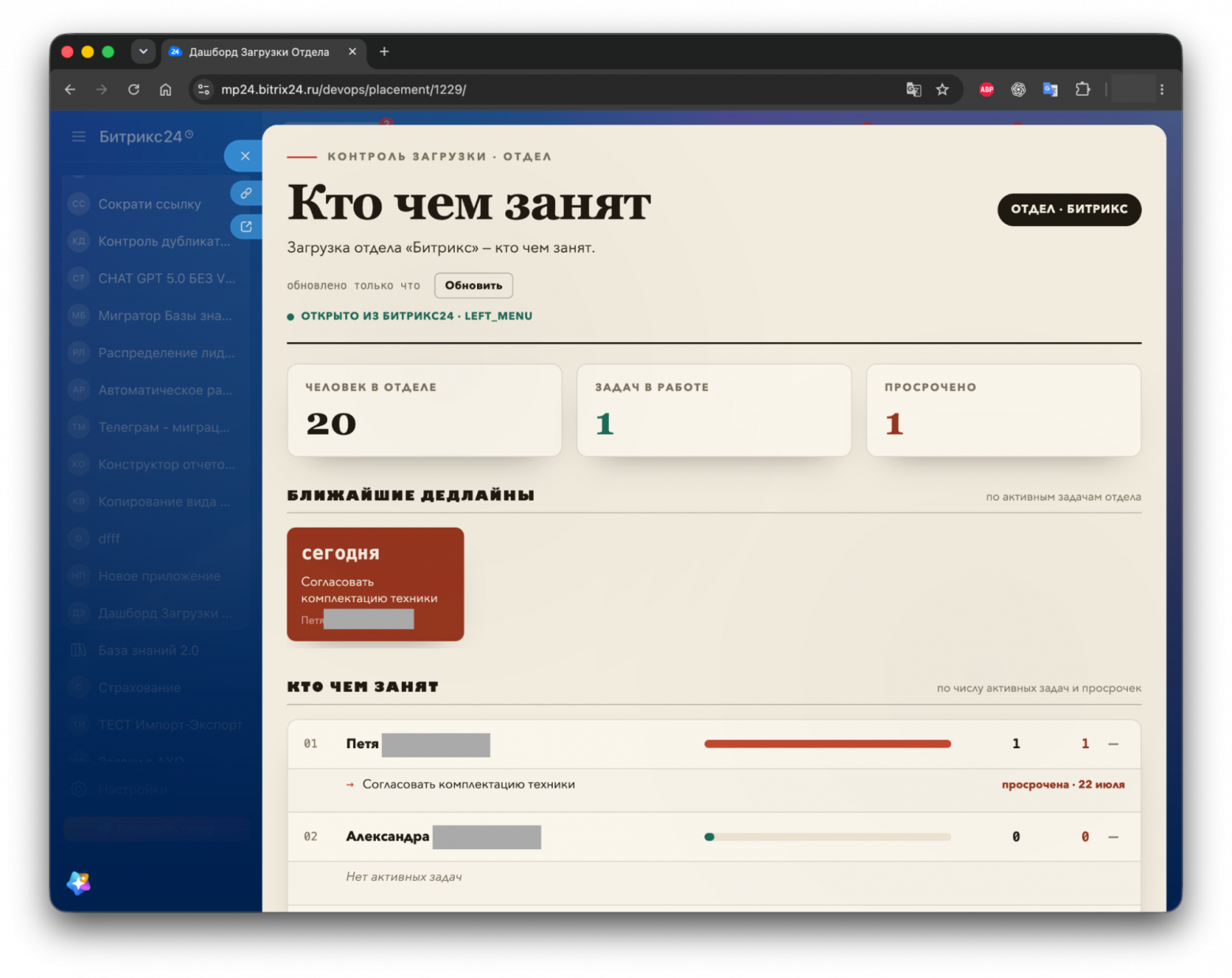Open the Bitrix24 AI assistant sparkle icon

(x=79, y=882)
